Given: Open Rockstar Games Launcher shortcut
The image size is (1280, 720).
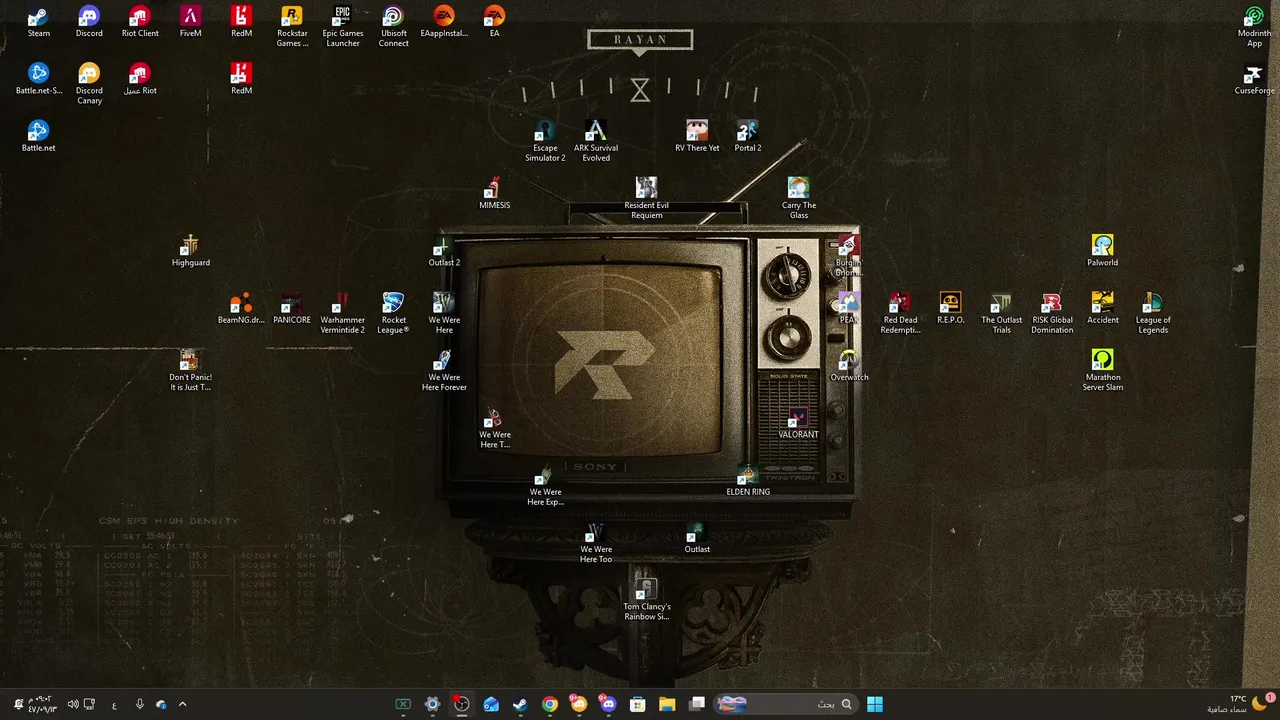Looking at the screenshot, I should tap(292, 26).
